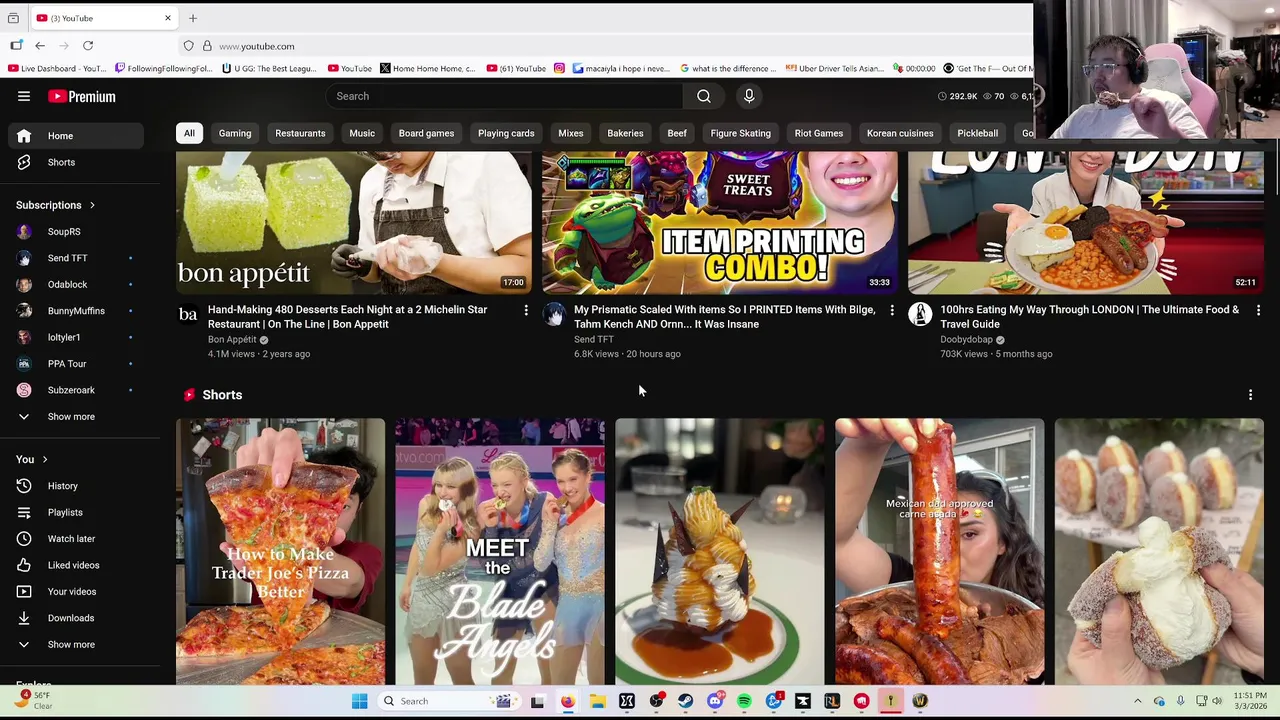This screenshot has height=720, width=1280.
Task: Select the Playing cards filter chip
Action: pos(506,133)
